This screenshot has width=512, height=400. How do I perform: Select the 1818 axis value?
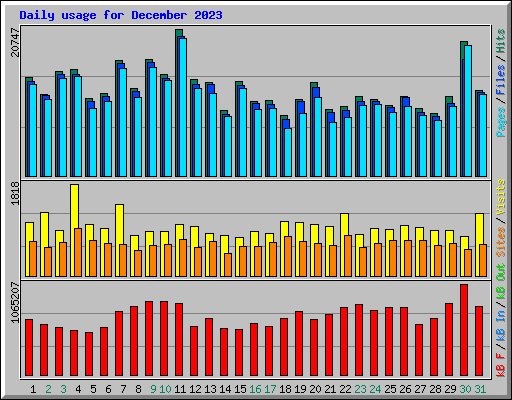(15, 193)
